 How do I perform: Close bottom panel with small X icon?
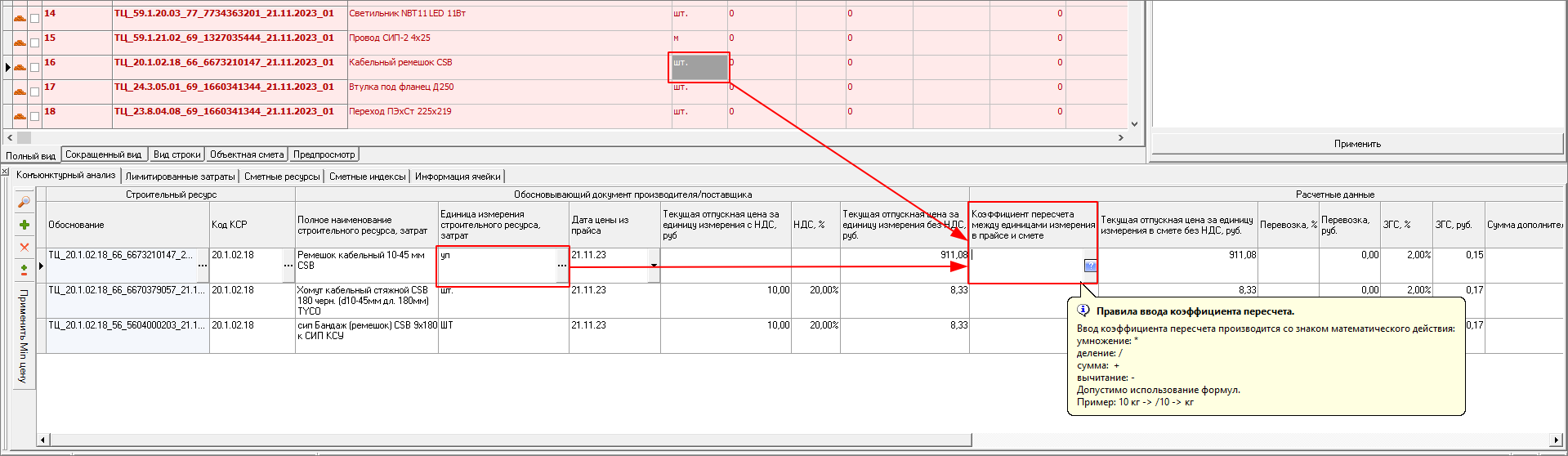pyautogui.click(x=5, y=172)
